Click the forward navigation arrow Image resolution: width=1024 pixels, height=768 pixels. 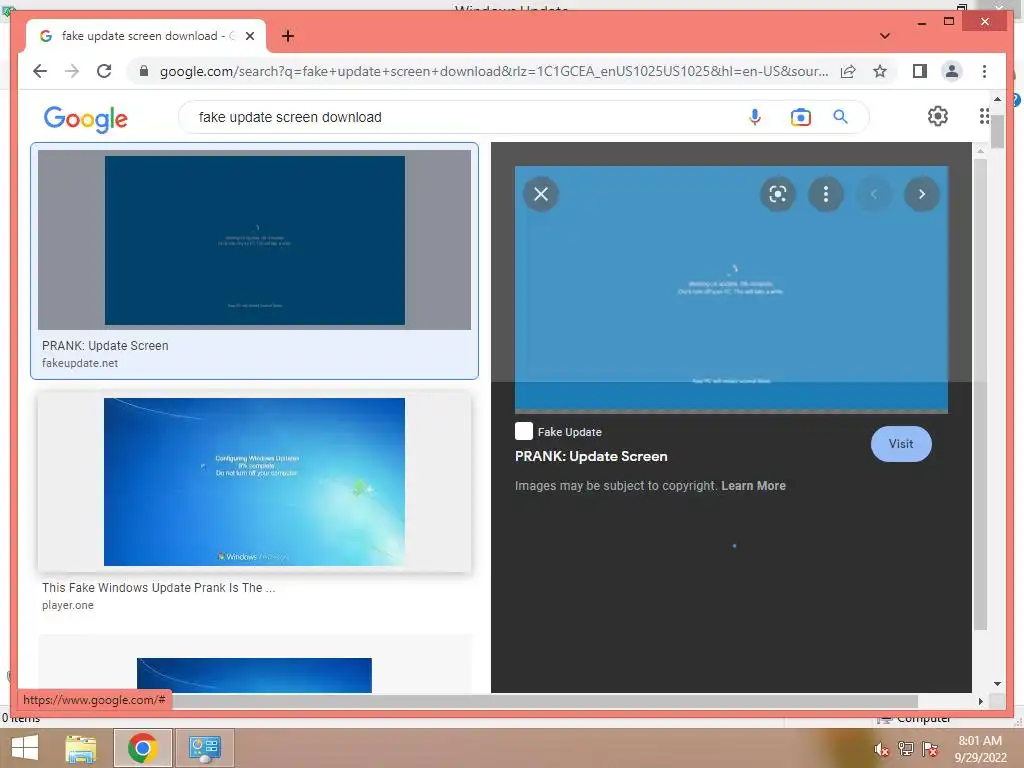pos(72,71)
